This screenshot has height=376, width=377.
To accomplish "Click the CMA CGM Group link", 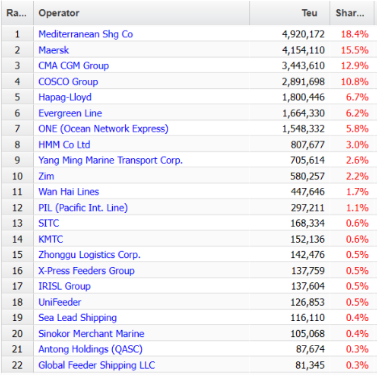I will click(74, 66).
